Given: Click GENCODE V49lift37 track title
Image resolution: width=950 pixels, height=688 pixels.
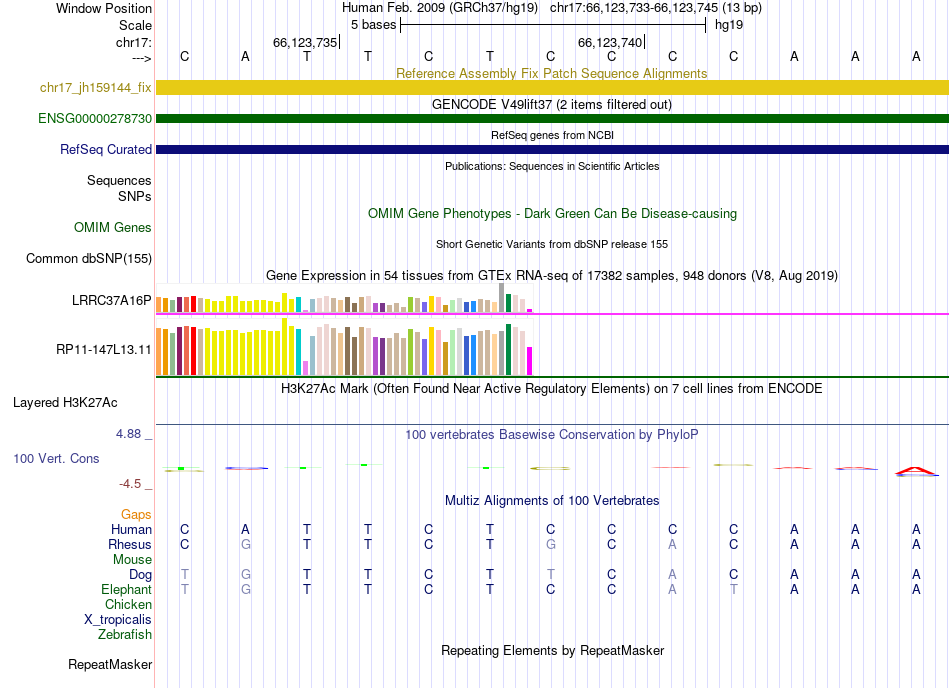Looking at the screenshot, I should [552, 104].
